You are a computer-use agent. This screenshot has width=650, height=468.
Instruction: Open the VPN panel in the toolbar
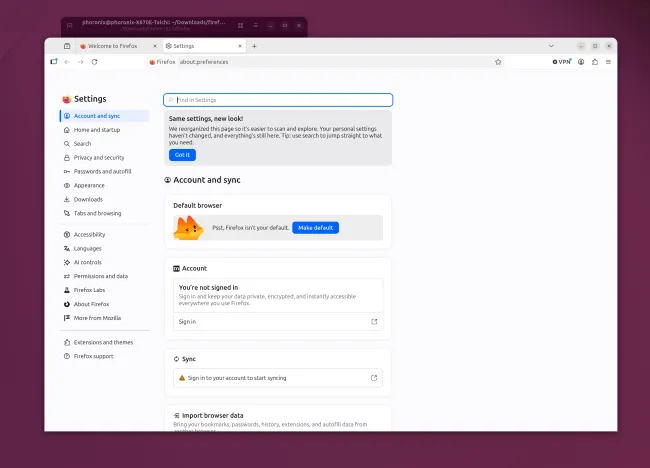click(562, 62)
